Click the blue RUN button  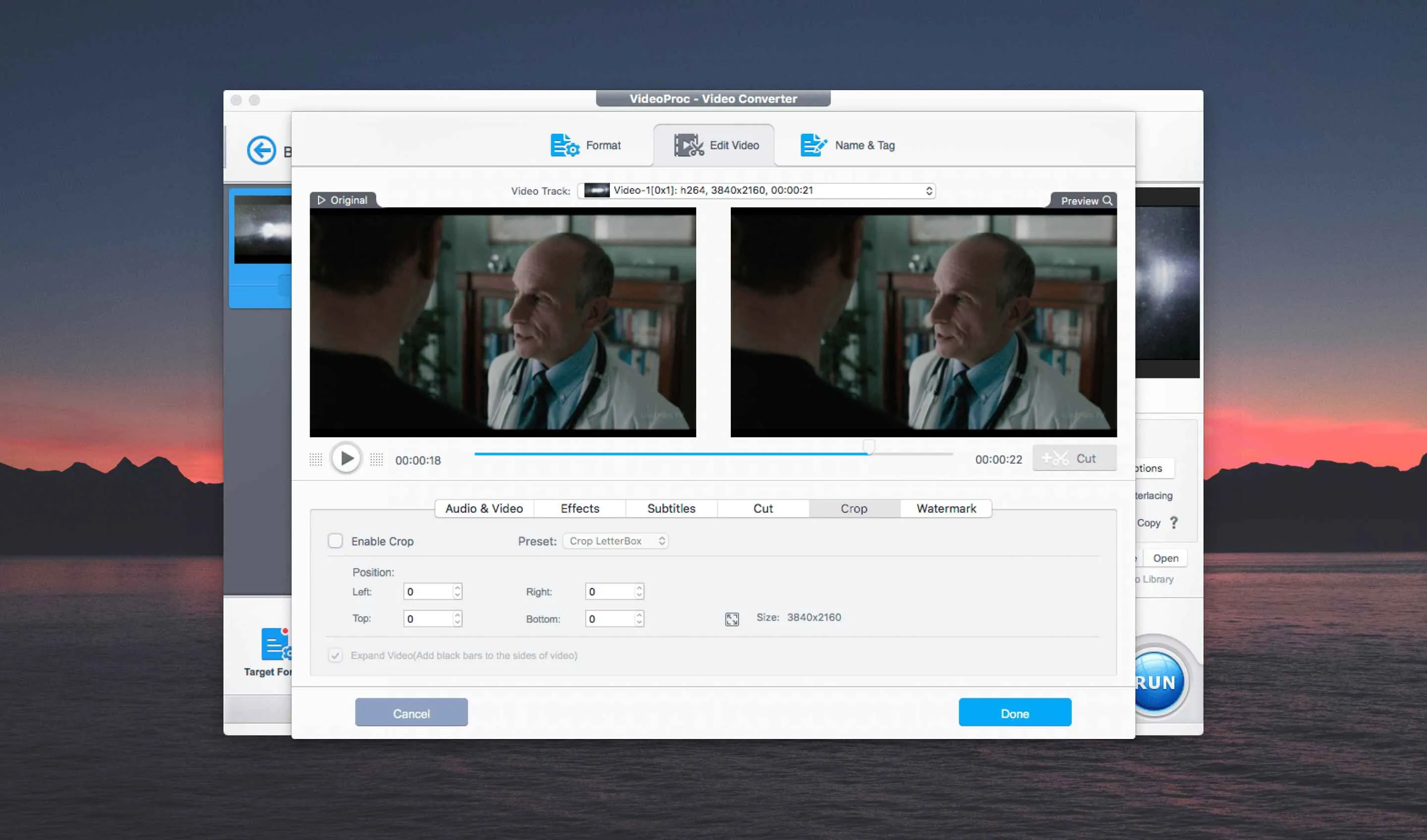click(1160, 682)
